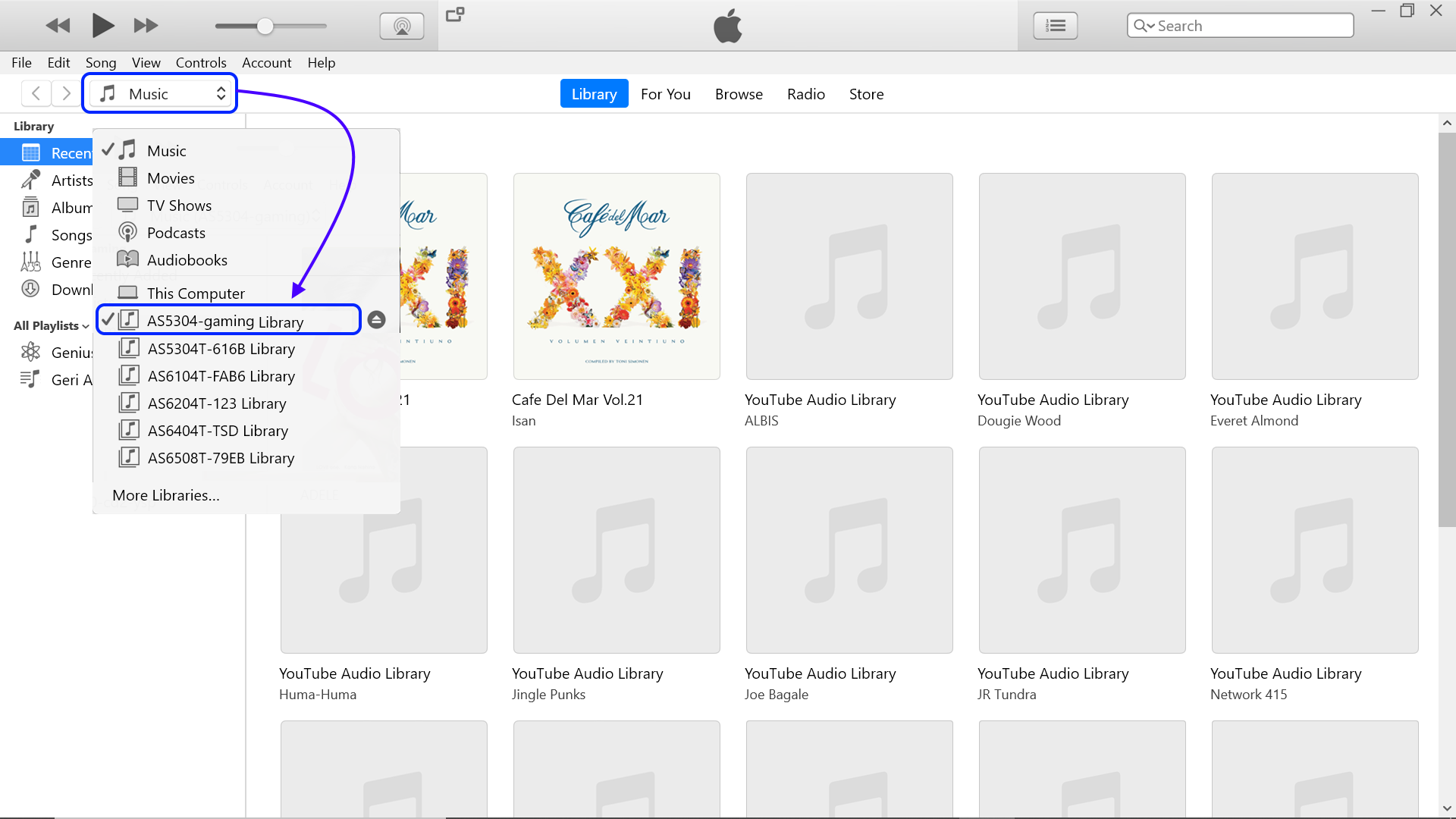Click the Huma-Huma artist name
1456x819 pixels.
point(318,695)
